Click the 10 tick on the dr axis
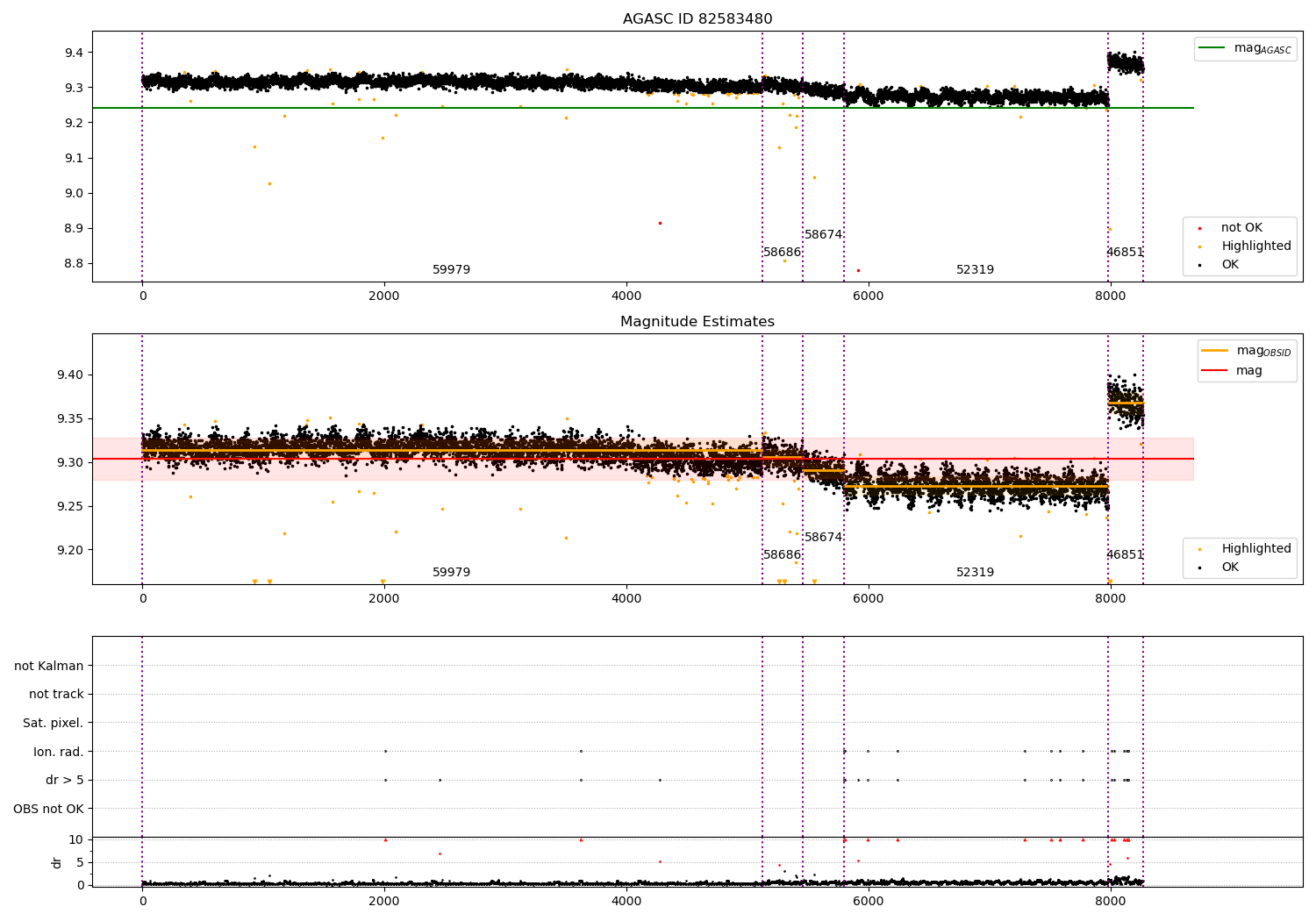The width and height of the screenshot is (1316, 921). coord(76,839)
